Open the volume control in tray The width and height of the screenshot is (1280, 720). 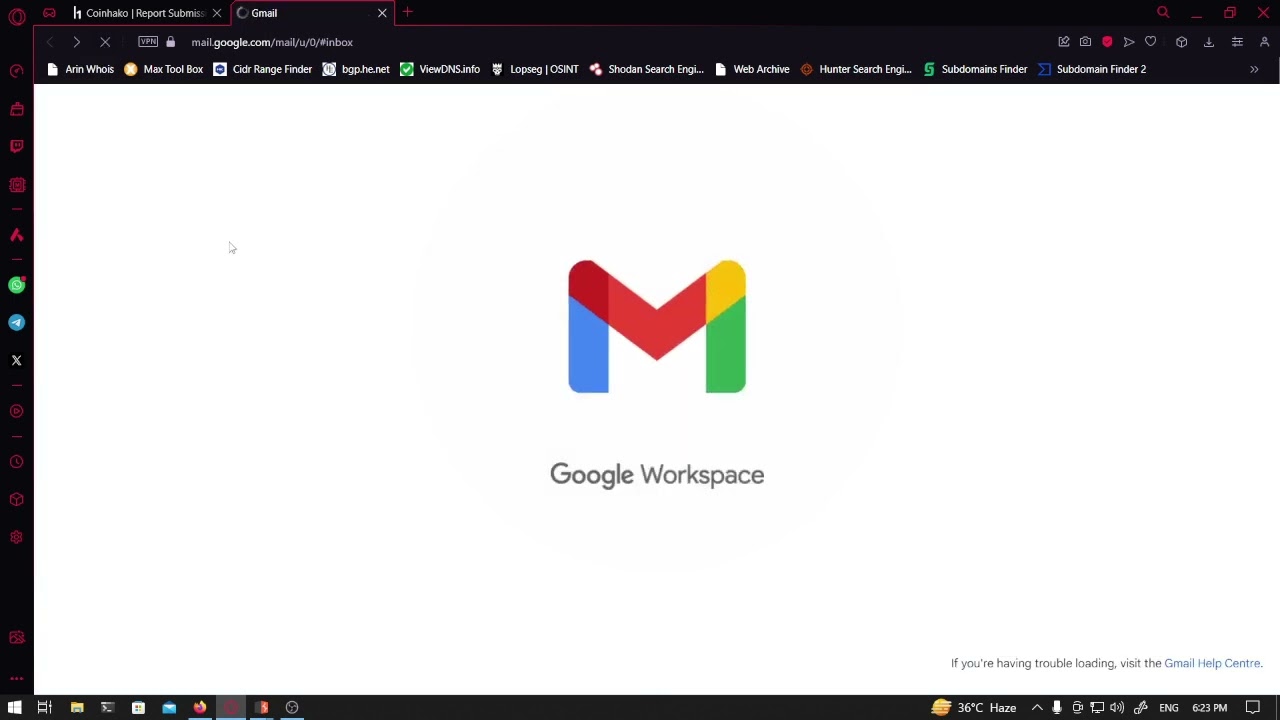pyautogui.click(x=1117, y=707)
